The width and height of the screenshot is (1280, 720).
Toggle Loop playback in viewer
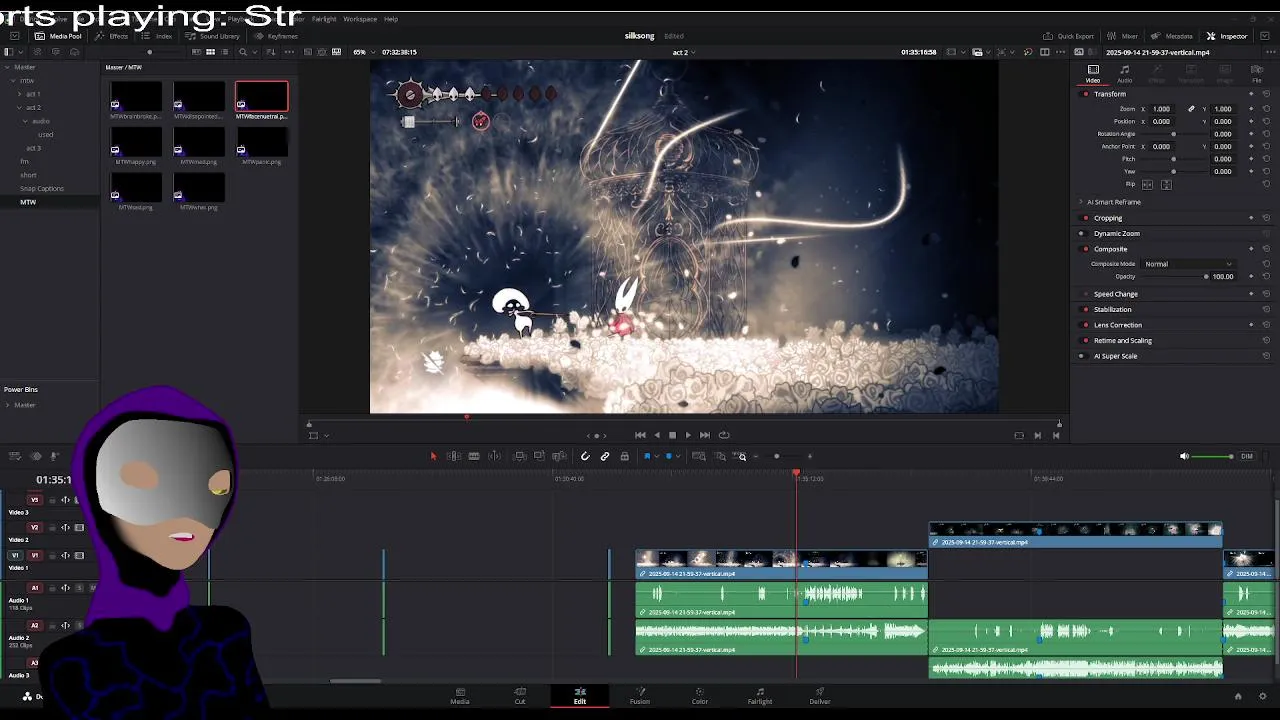pyautogui.click(x=724, y=435)
